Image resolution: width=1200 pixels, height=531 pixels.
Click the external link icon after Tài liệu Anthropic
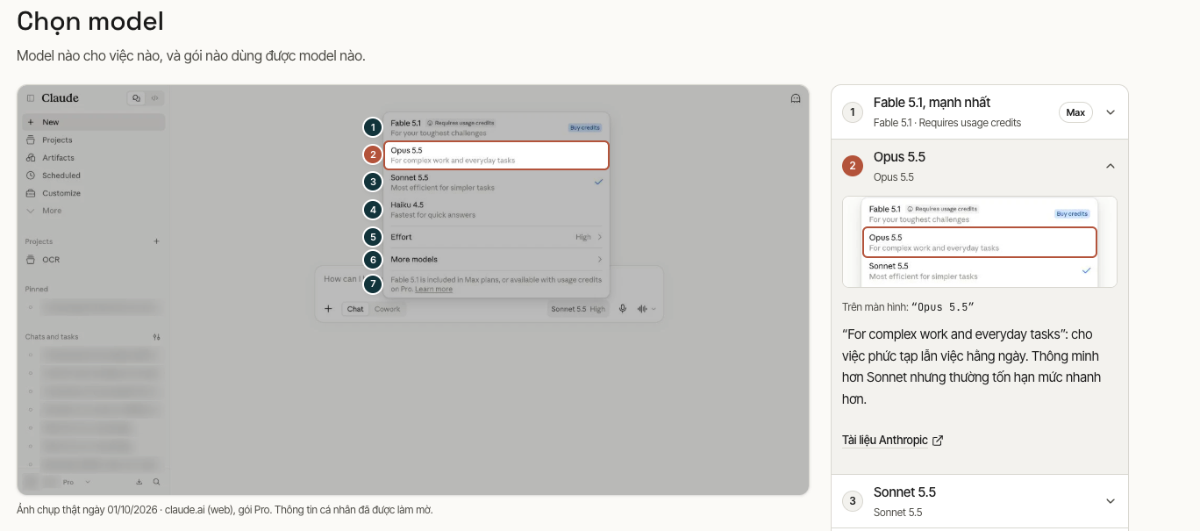click(x=938, y=440)
